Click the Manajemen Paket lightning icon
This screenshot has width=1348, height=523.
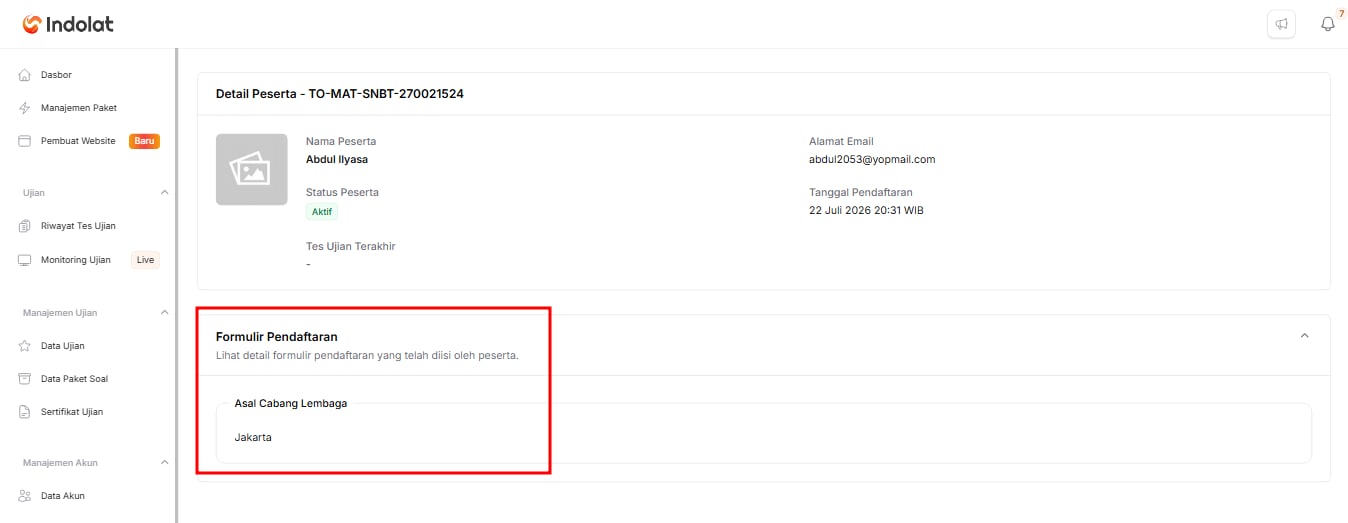click(25, 108)
